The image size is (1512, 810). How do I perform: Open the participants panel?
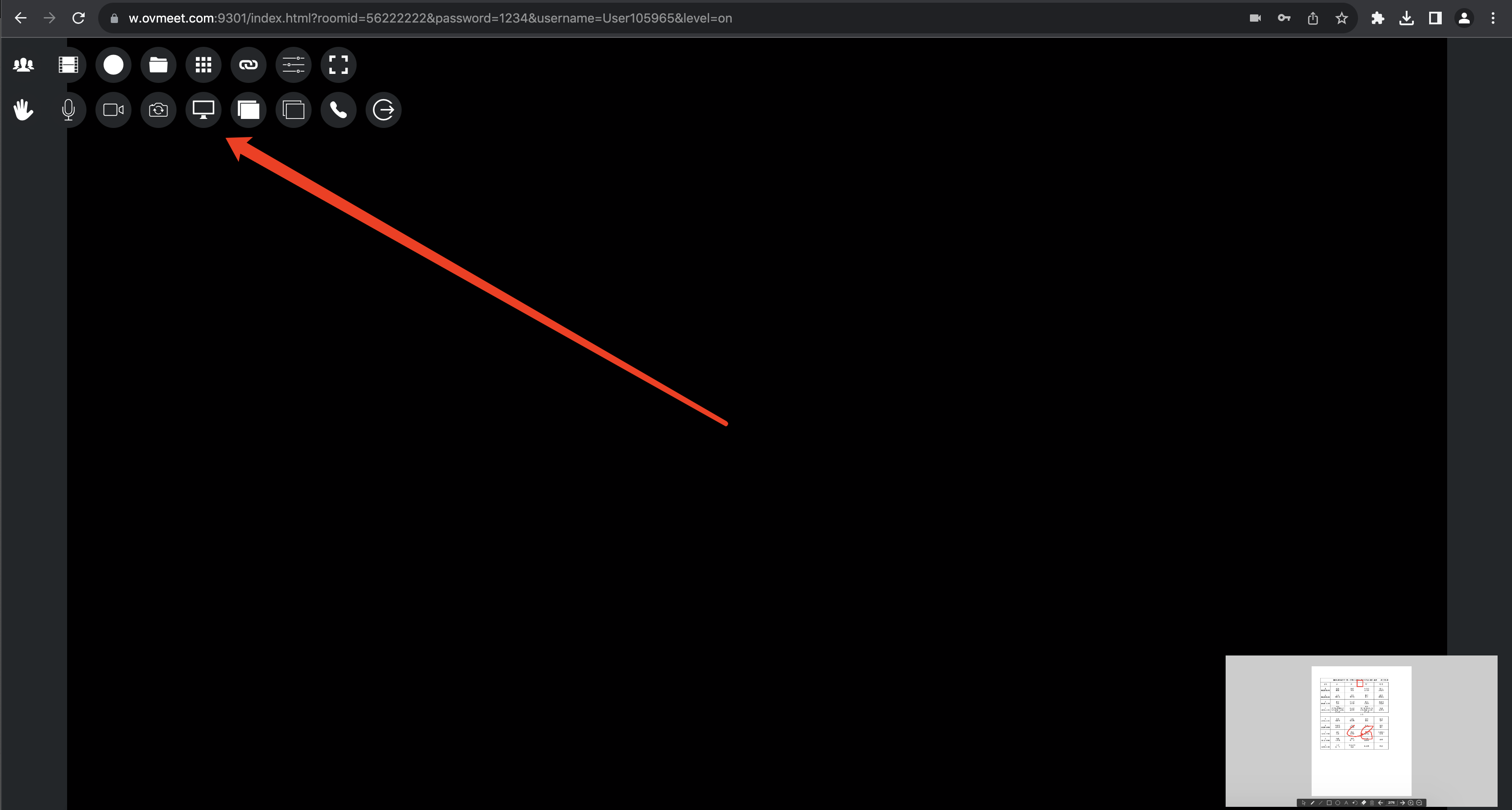click(x=23, y=65)
